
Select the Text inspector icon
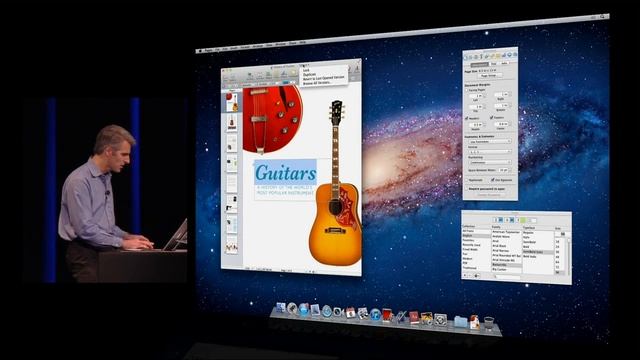pyautogui.click(x=482, y=56)
